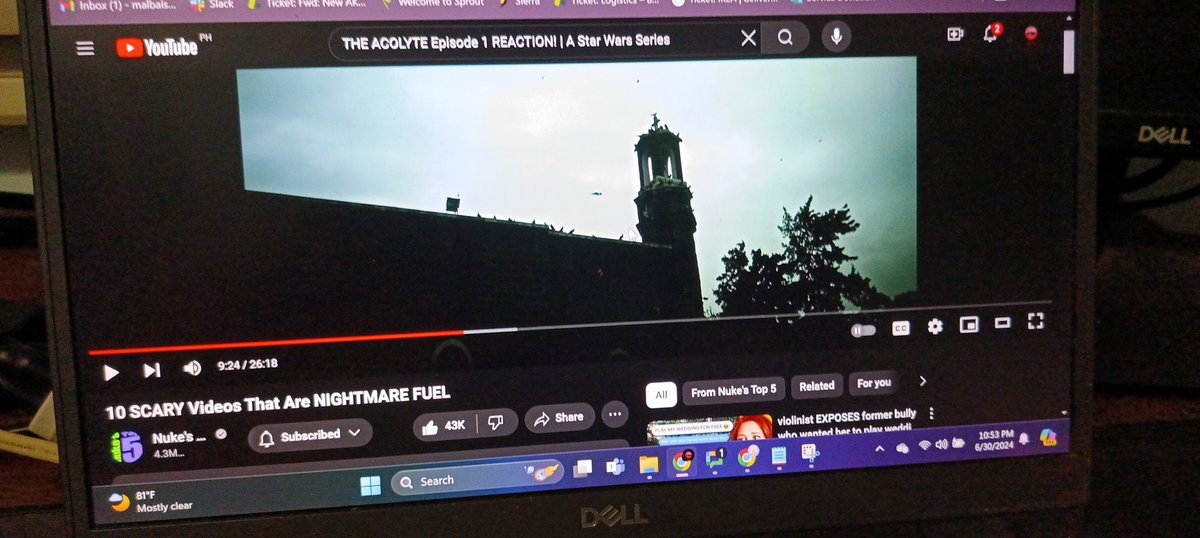Open the Windows notification bell
The height and width of the screenshot is (538, 1200).
coord(1024,437)
